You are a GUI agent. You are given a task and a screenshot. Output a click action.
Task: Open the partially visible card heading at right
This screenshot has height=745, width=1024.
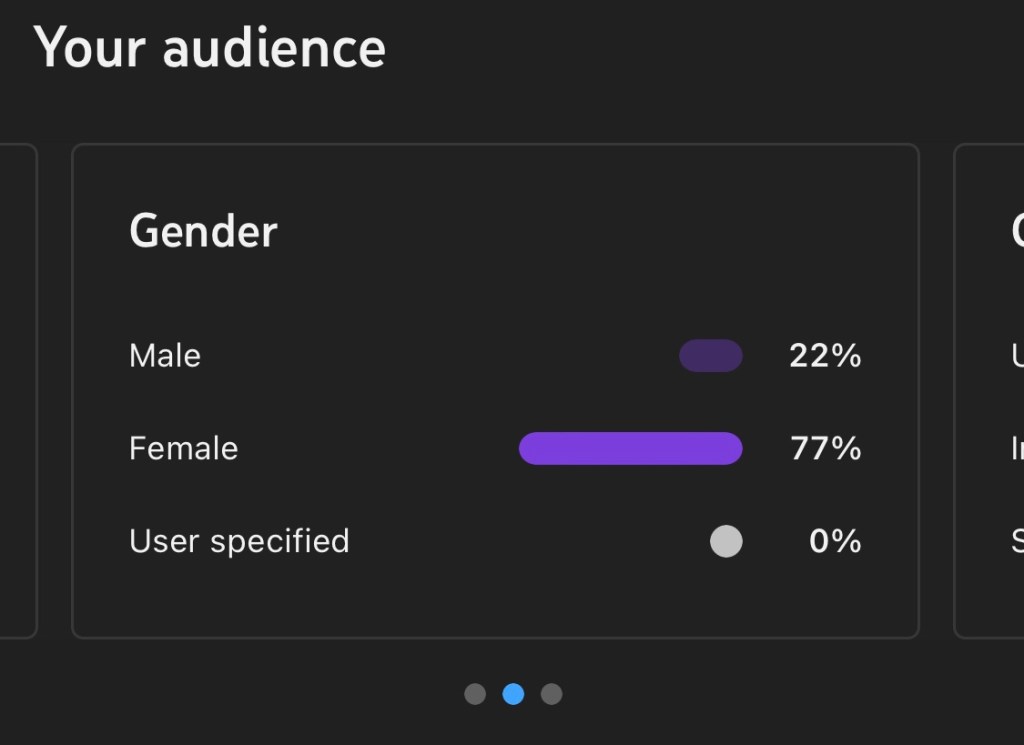tap(1017, 232)
